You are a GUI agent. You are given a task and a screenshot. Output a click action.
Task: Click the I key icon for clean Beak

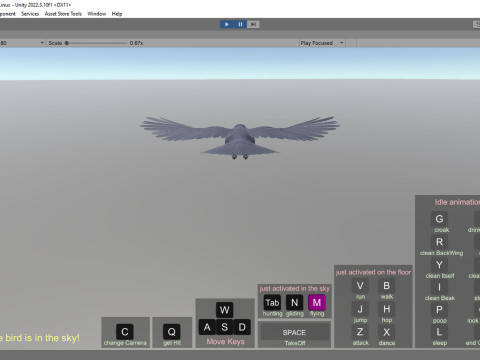tap(439, 287)
